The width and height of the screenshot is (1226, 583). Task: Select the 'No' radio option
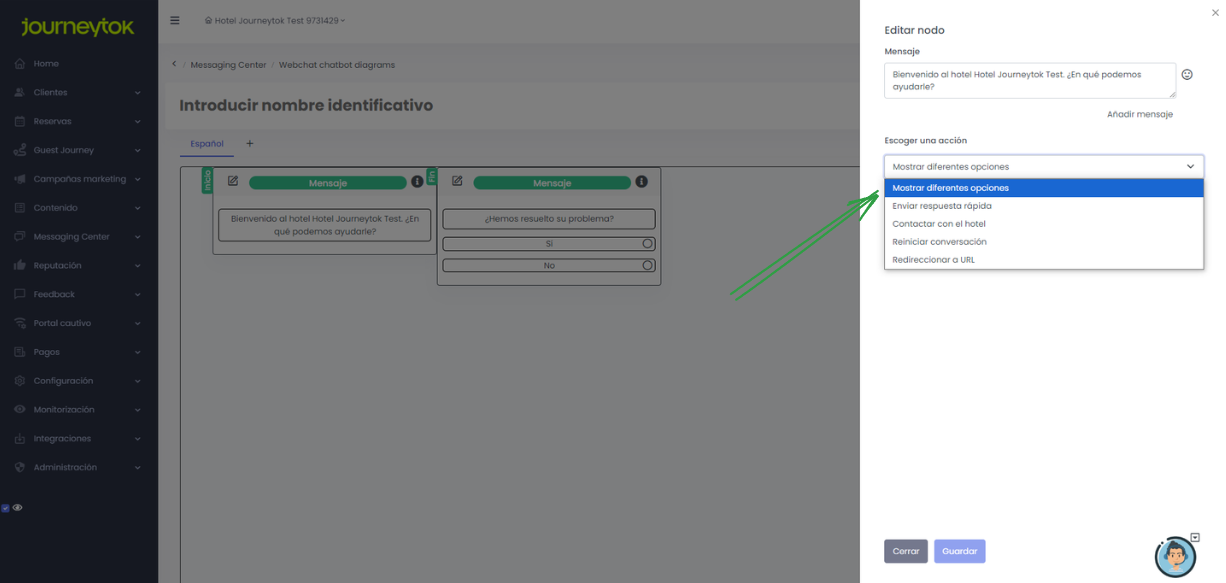pyautogui.click(x=648, y=266)
